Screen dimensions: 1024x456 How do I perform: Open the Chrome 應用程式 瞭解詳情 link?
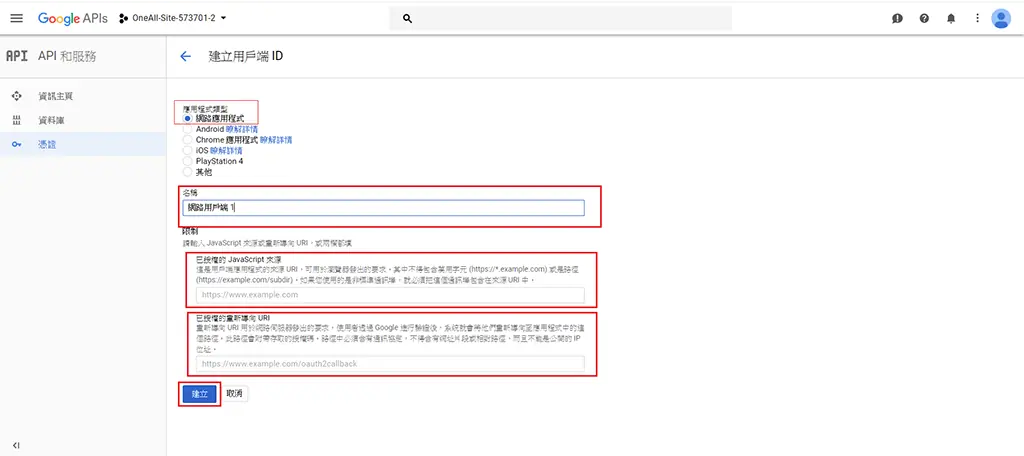coord(276,140)
